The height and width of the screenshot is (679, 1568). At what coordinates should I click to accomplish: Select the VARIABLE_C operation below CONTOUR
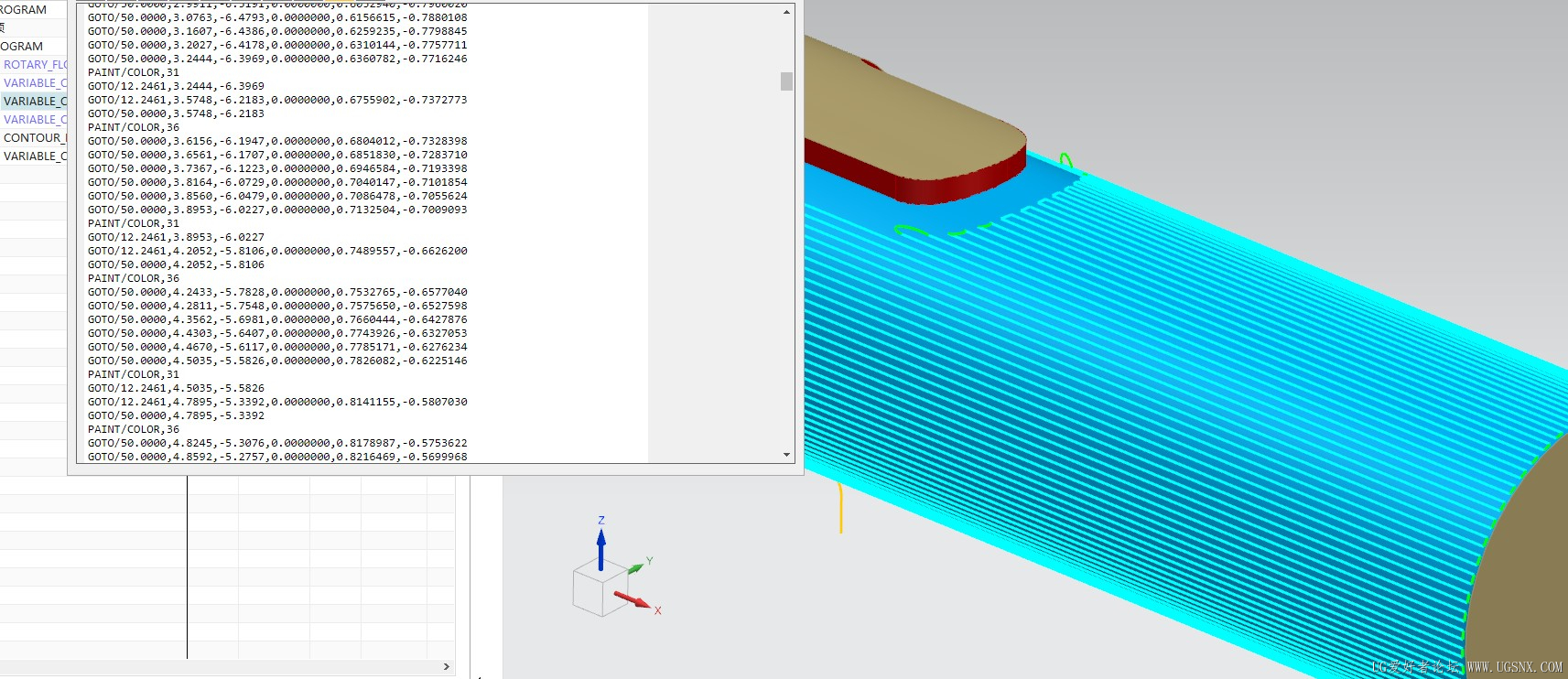pos(35,156)
